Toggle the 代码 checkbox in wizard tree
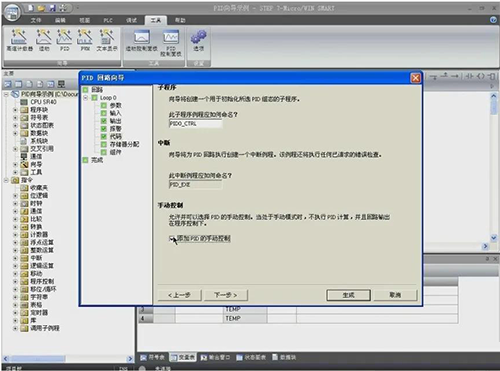This screenshot has height=371, width=500. pos(104,136)
